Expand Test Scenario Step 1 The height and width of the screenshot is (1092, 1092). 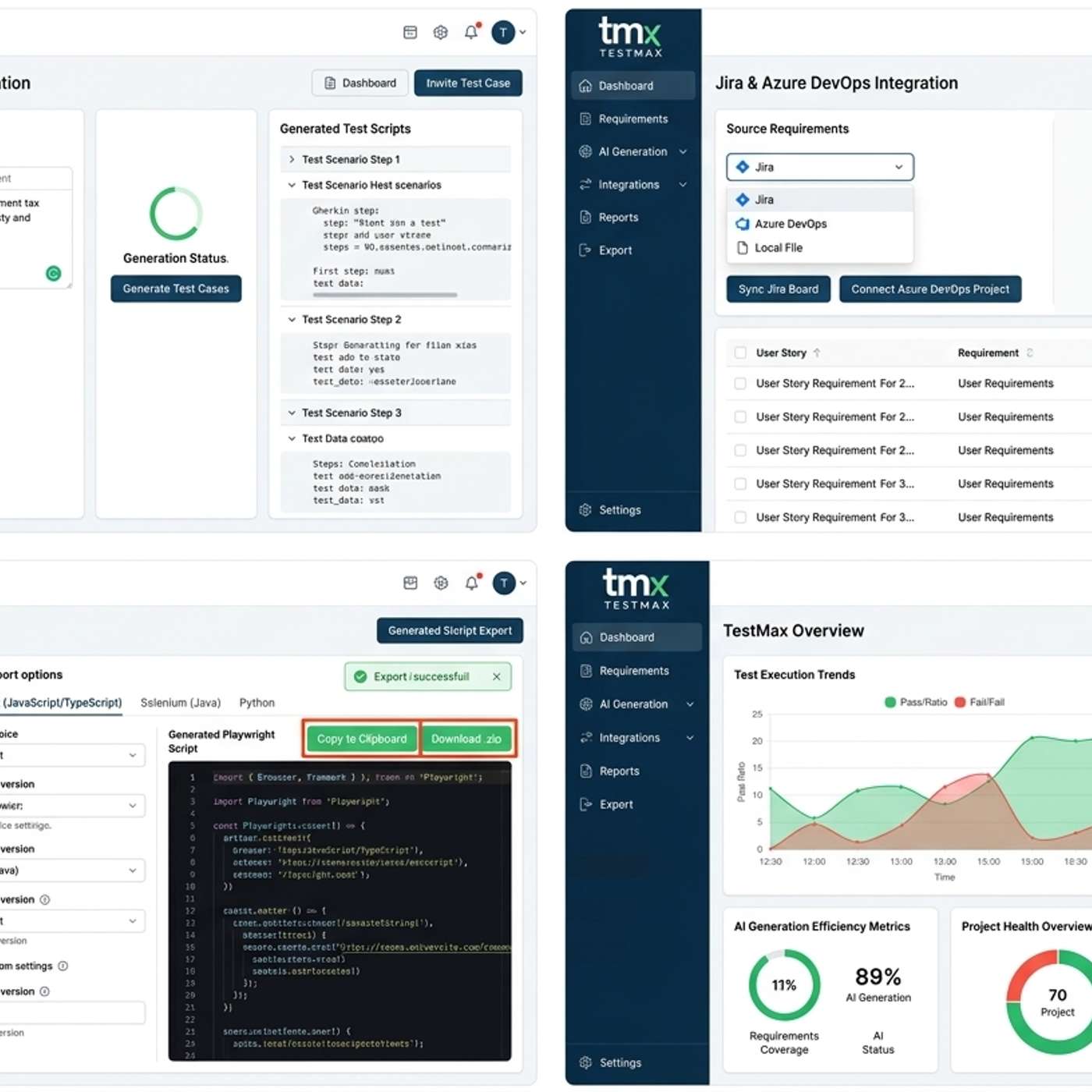click(x=292, y=159)
